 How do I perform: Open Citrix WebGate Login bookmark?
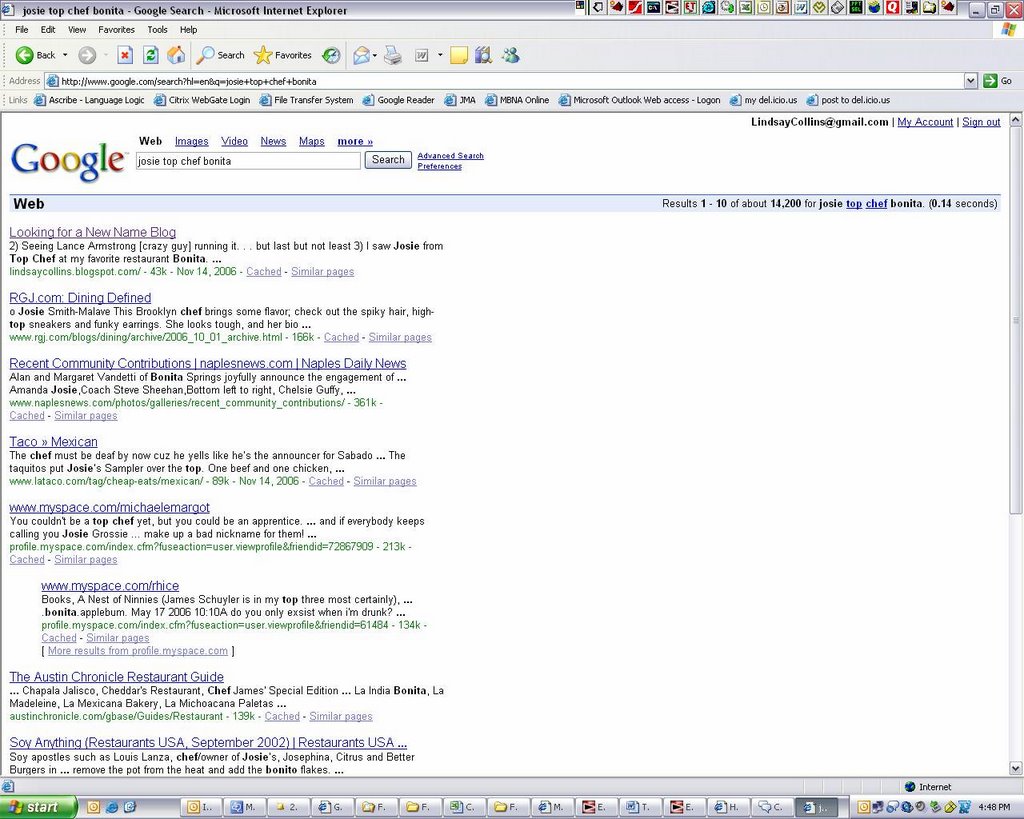point(202,100)
